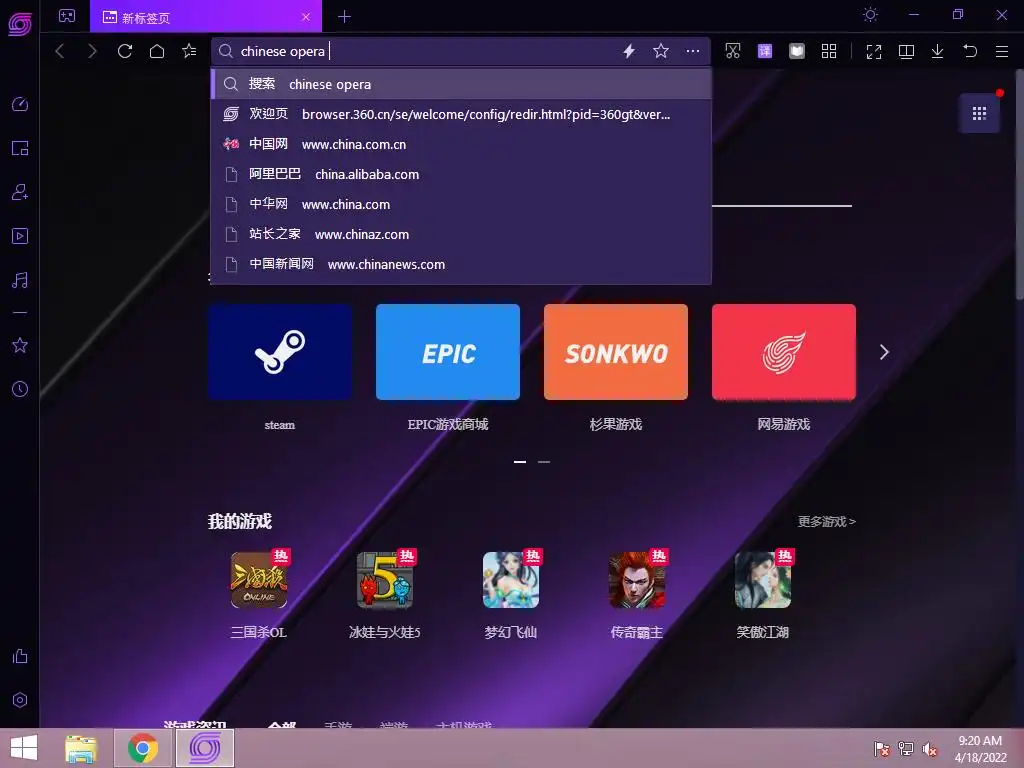The image size is (1024, 768).
Task: Open the EPIC游戏商城 tile
Action: pyautogui.click(x=448, y=352)
